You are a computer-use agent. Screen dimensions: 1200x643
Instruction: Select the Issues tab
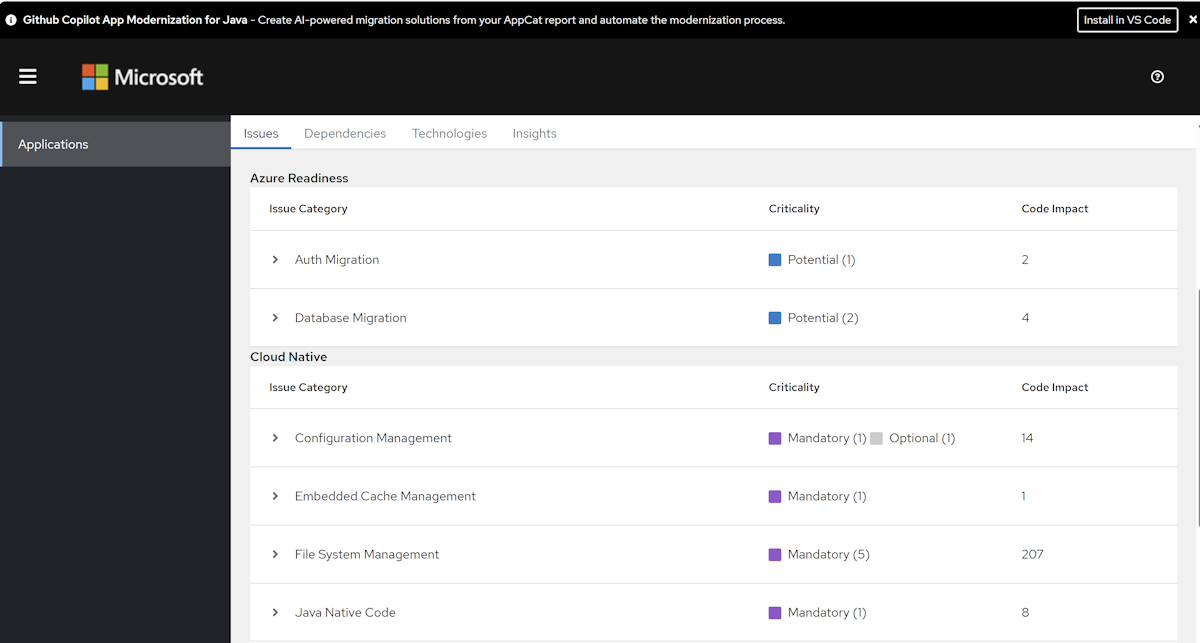tap(261, 133)
